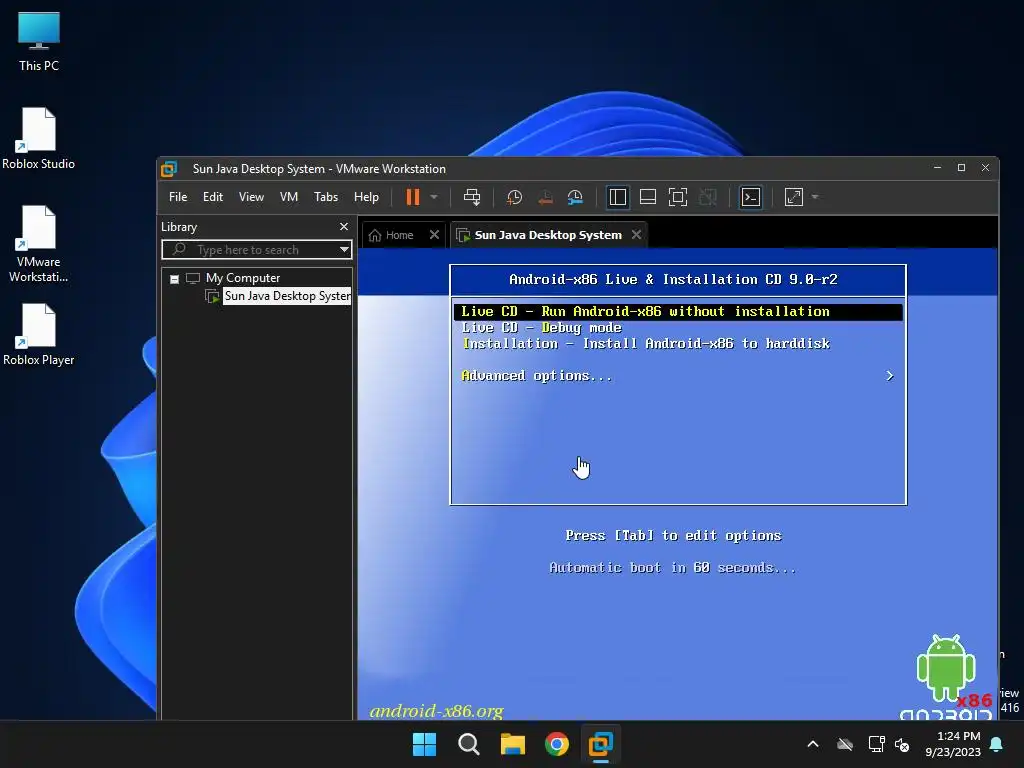Open the library search filter dropdown

point(344,249)
